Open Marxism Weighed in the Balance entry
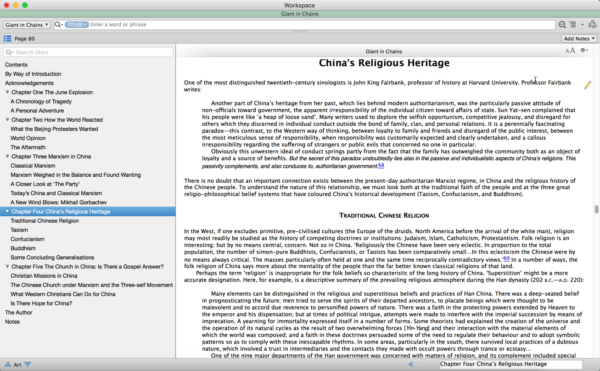 pyautogui.click(x=75, y=175)
